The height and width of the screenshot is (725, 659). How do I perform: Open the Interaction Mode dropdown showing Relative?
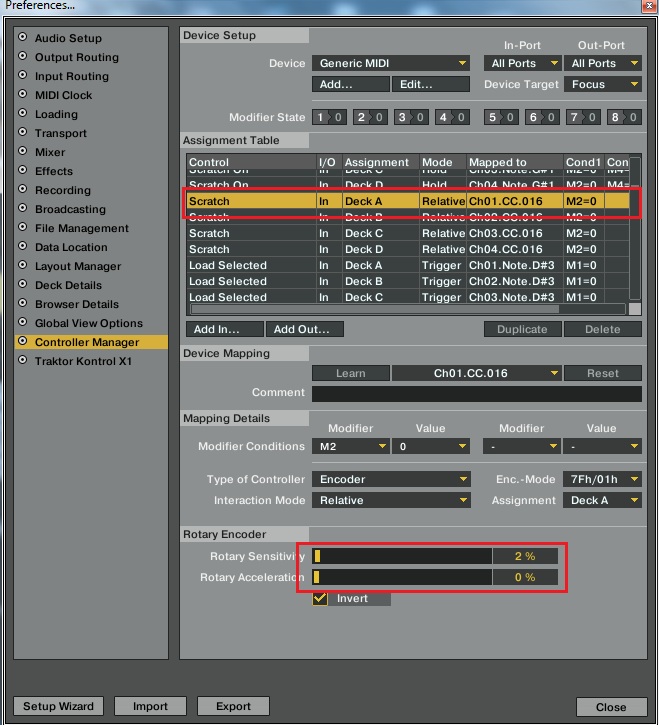[391, 500]
